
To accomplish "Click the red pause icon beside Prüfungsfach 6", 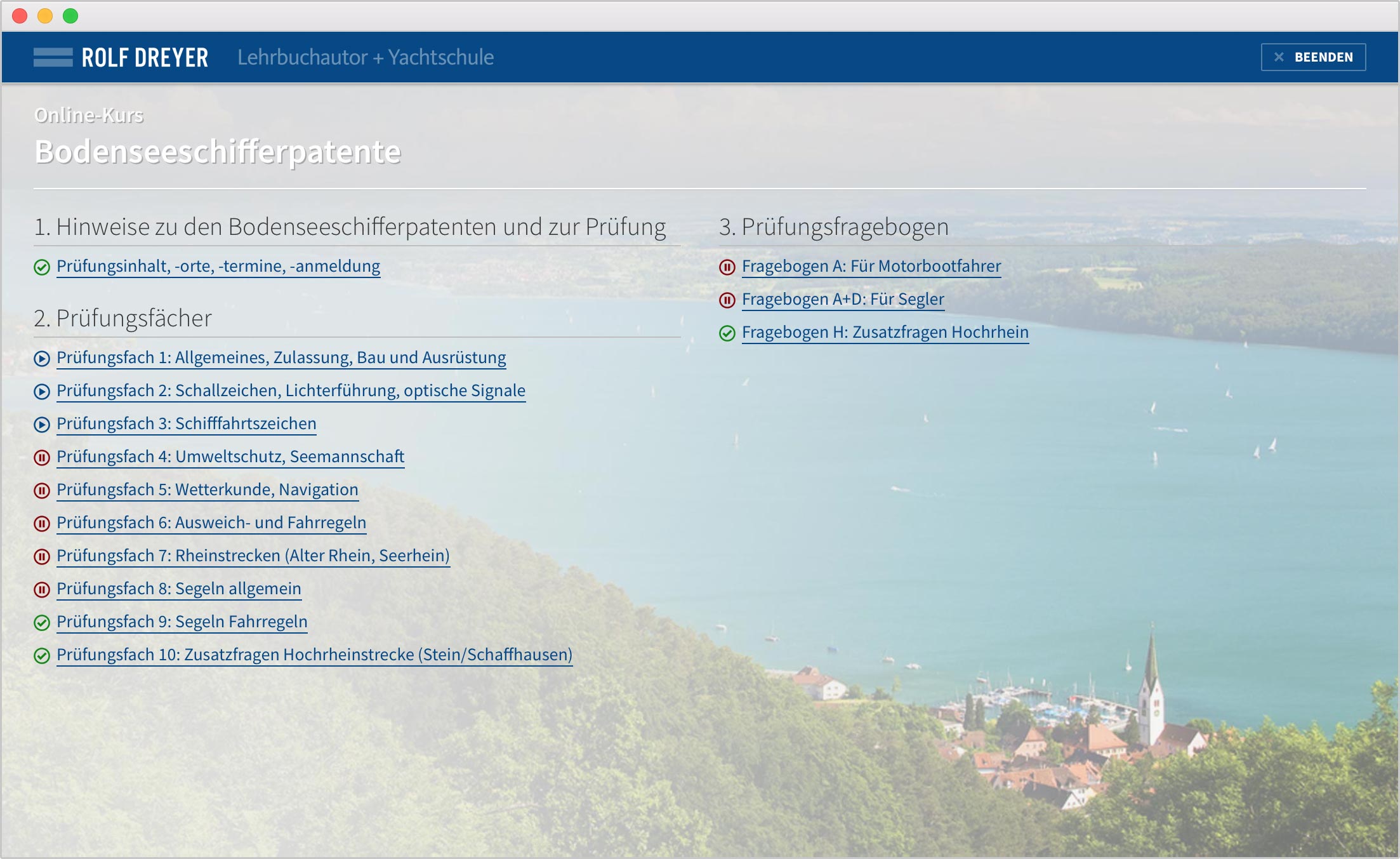I will (x=42, y=524).
